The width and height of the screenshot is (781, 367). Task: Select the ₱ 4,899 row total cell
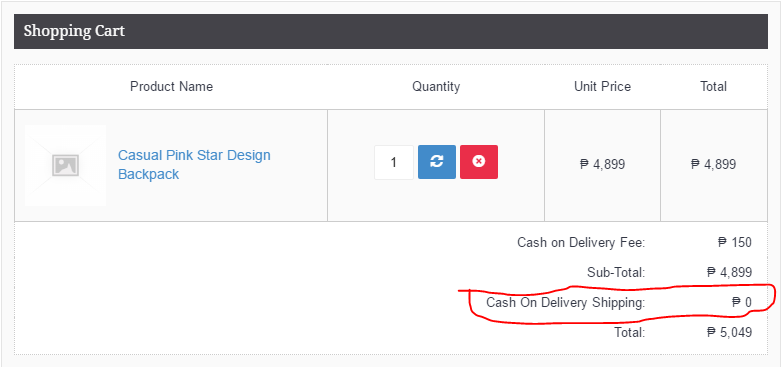click(x=713, y=164)
